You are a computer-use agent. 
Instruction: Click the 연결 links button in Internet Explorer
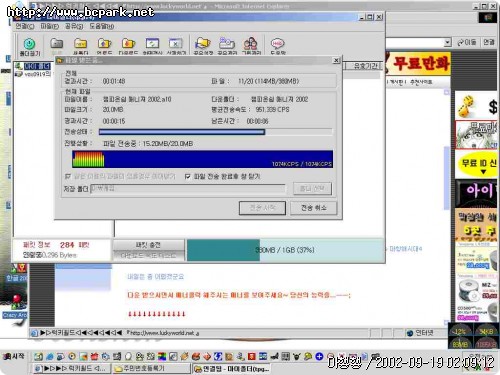(x=489, y=42)
